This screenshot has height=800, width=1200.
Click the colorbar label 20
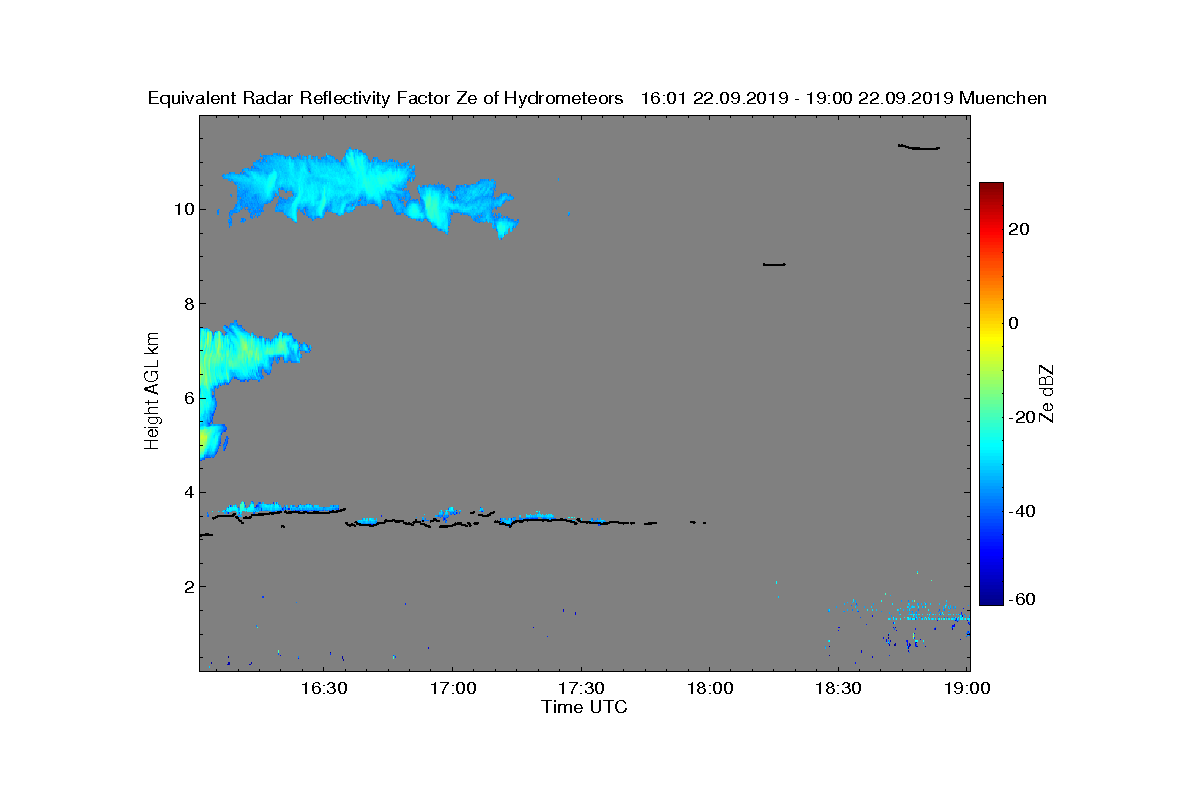point(1019,229)
